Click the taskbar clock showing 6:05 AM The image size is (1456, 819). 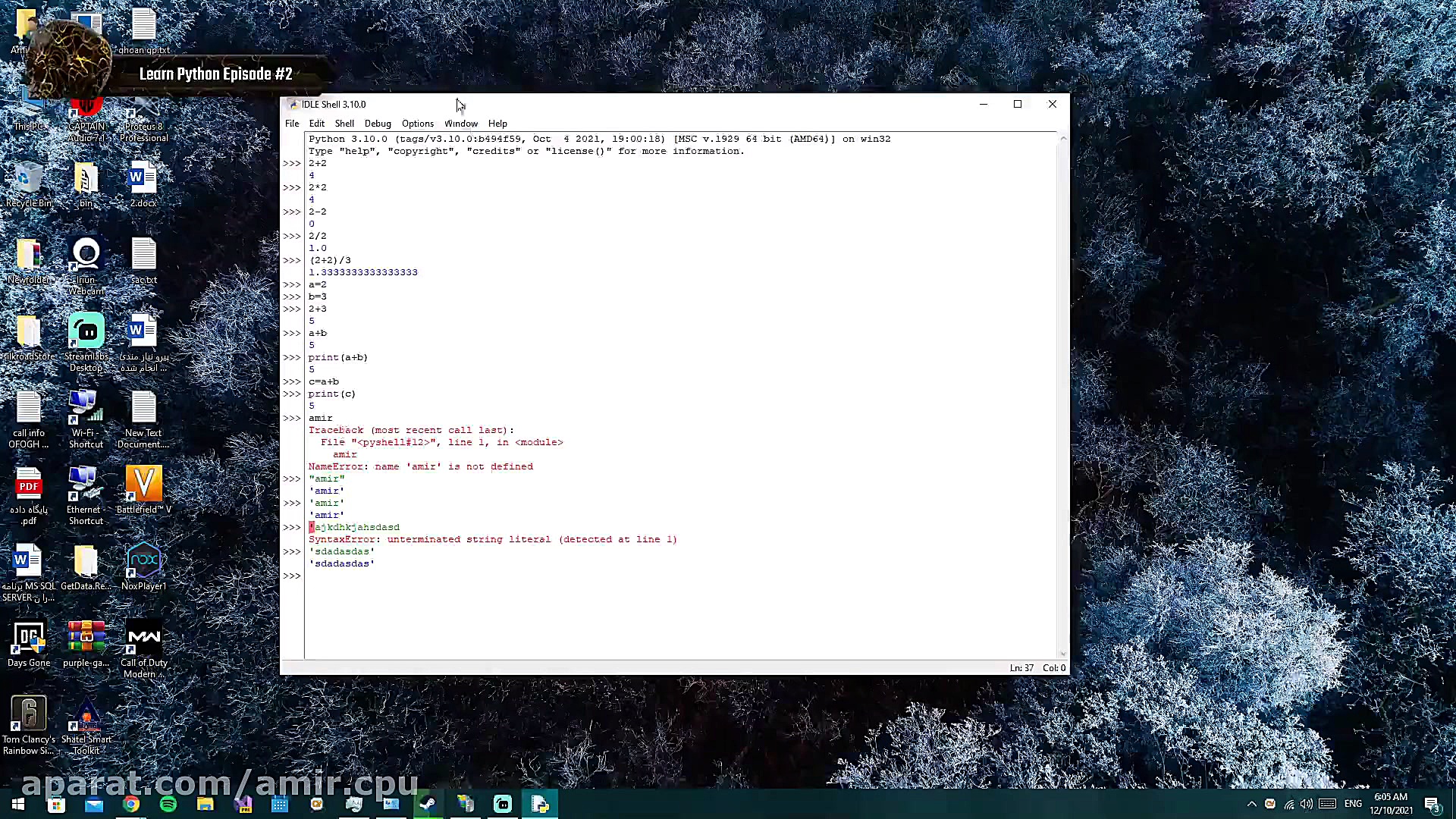[x=1391, y=803]
